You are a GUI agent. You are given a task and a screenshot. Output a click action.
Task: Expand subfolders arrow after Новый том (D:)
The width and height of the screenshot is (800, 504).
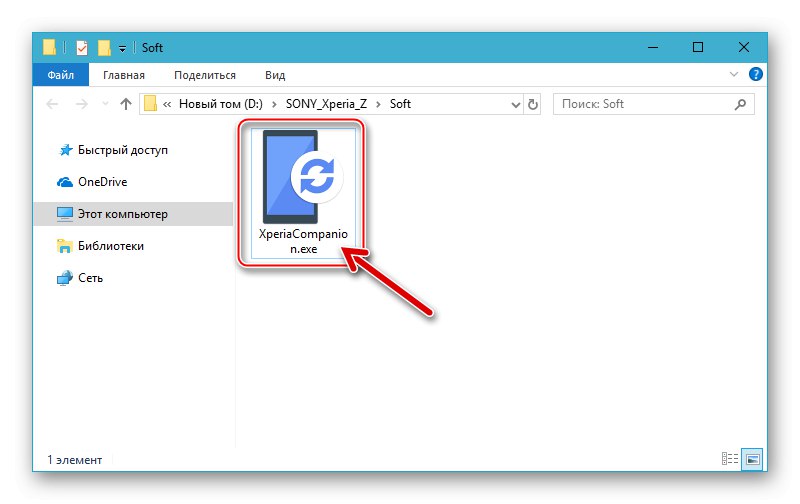tap(274, 105)
